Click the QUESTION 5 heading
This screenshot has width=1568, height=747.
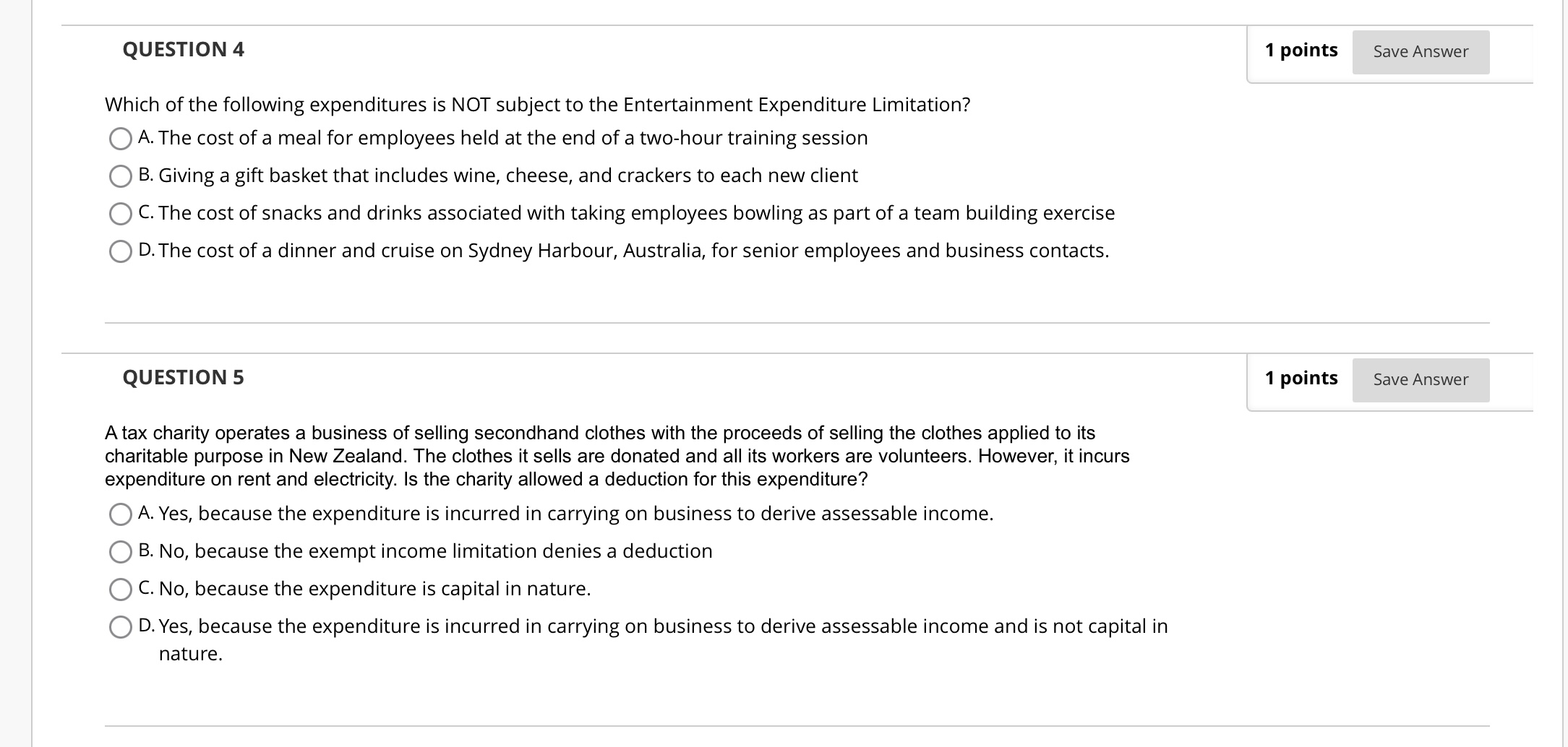[x=183, y=377]
